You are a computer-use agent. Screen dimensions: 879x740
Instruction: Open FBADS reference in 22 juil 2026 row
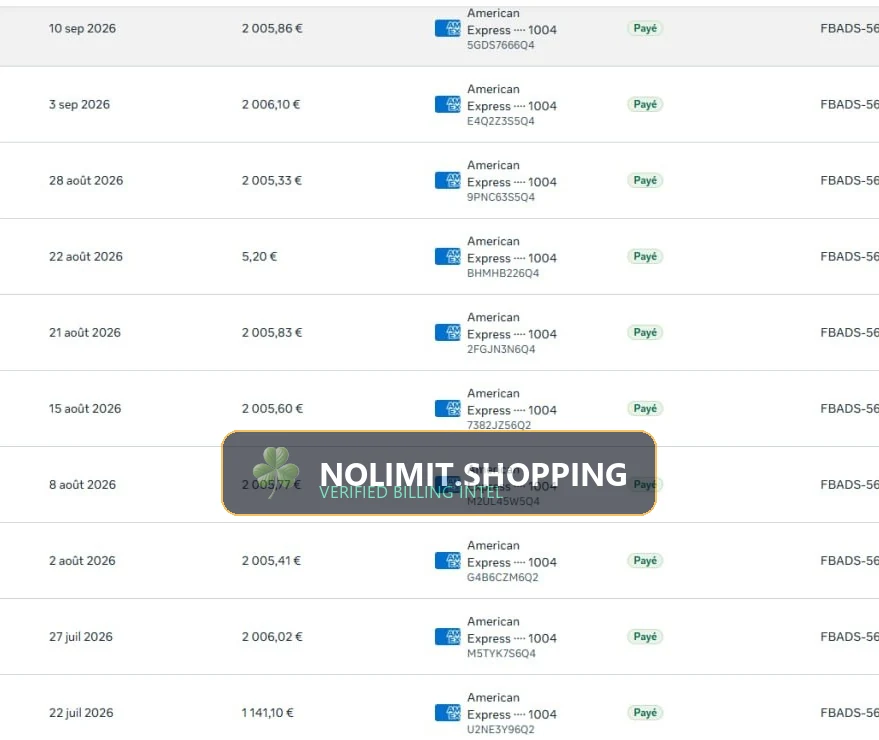point(849,713)
